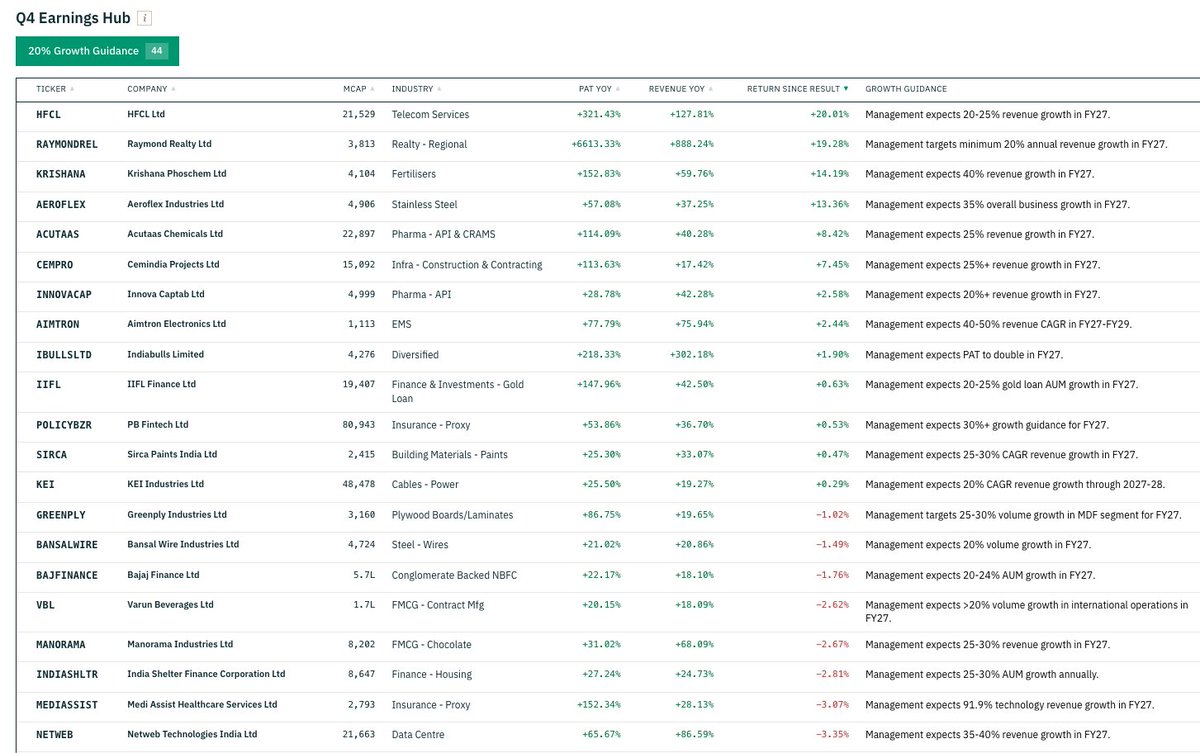Click company name Bajaj Finance Ltd
This screenshot has height=753, width=1200.
pos(163,575)
